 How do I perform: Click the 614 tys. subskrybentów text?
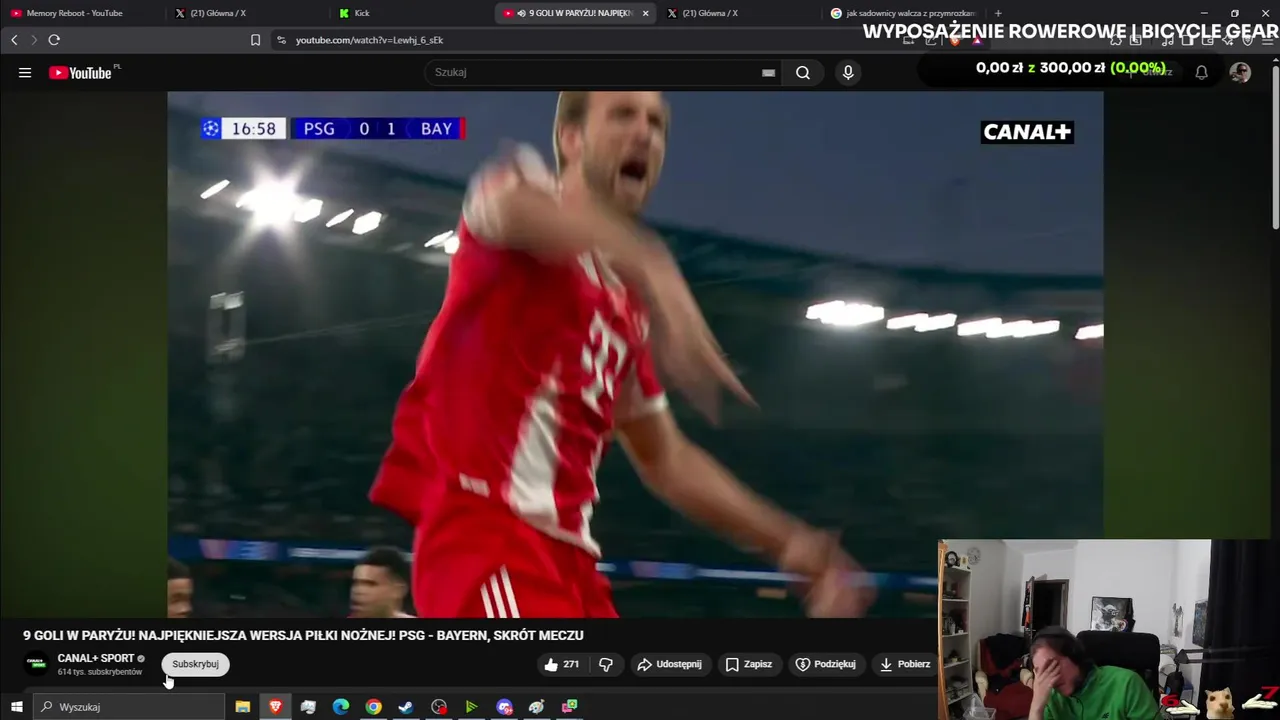[100, 672]
